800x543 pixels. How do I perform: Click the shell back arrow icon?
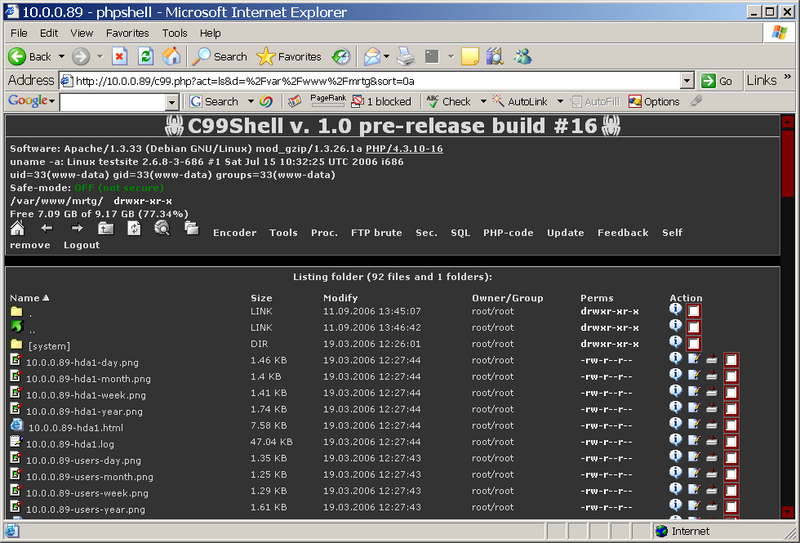tap(47, 229)
